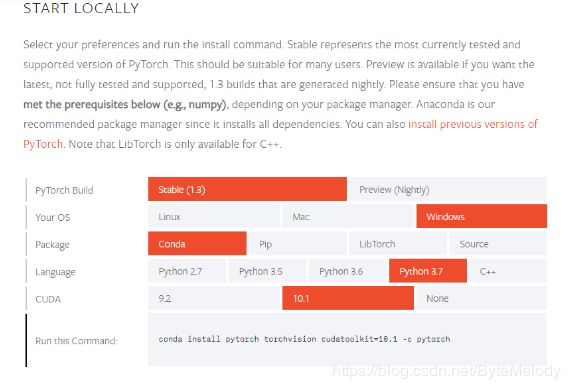Select Linux as your OS
The width and height of the screenshot is (570, 389).
point(214,216)
